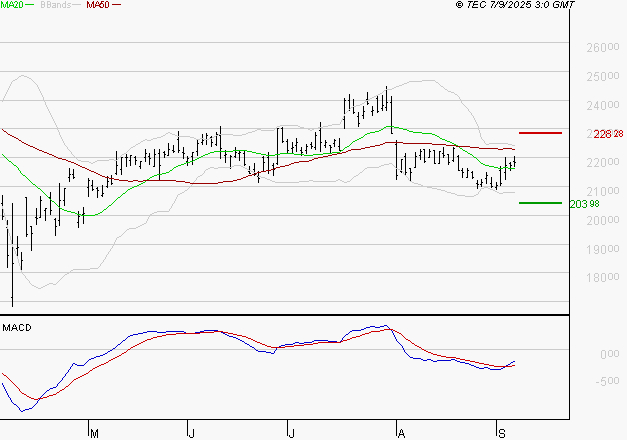The width and height of the screenshot is (627, 440).
Task: Select the May 'M' marker on time axis
Action: coord(94,434)
